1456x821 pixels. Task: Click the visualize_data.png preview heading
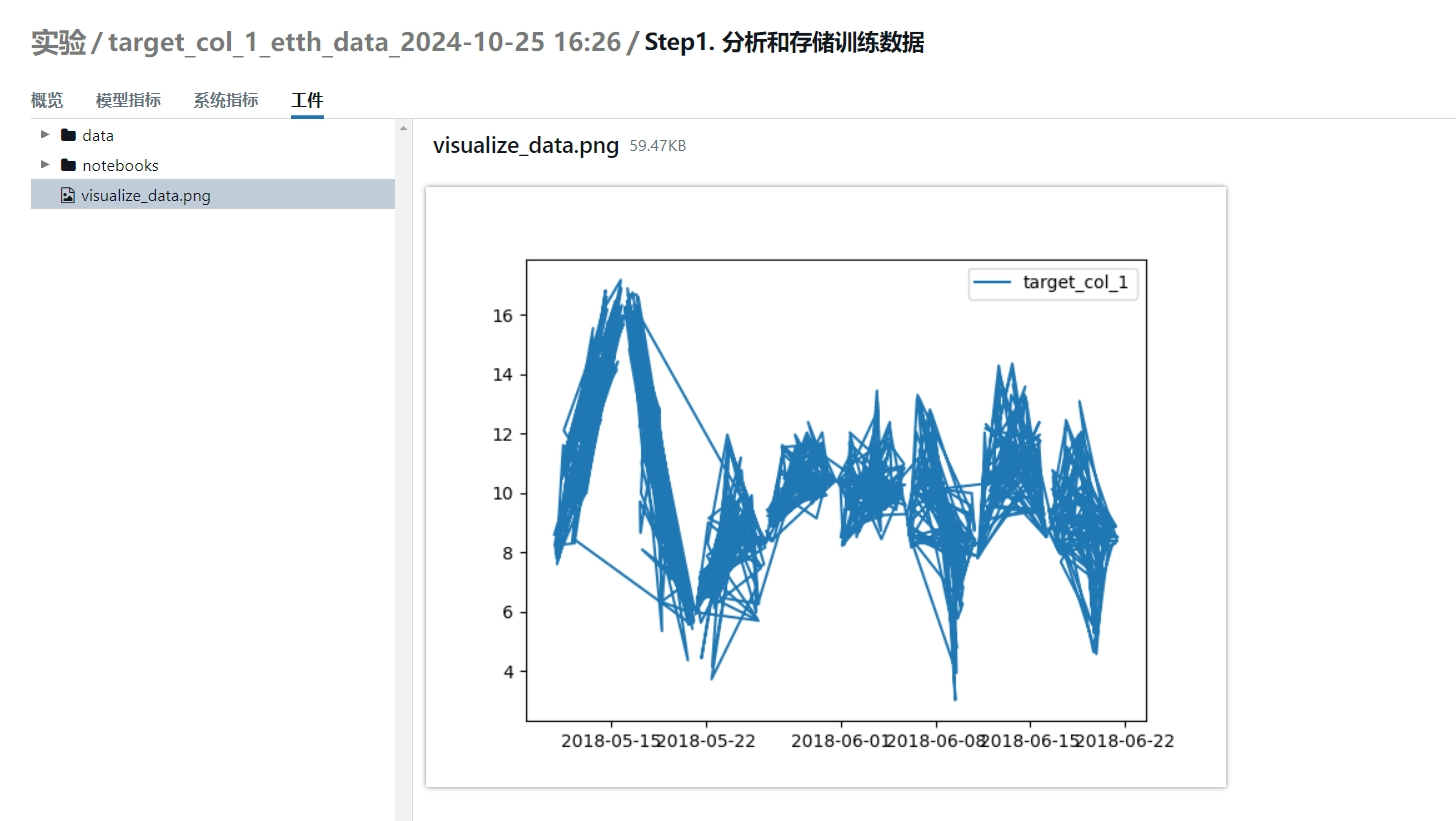526,146
